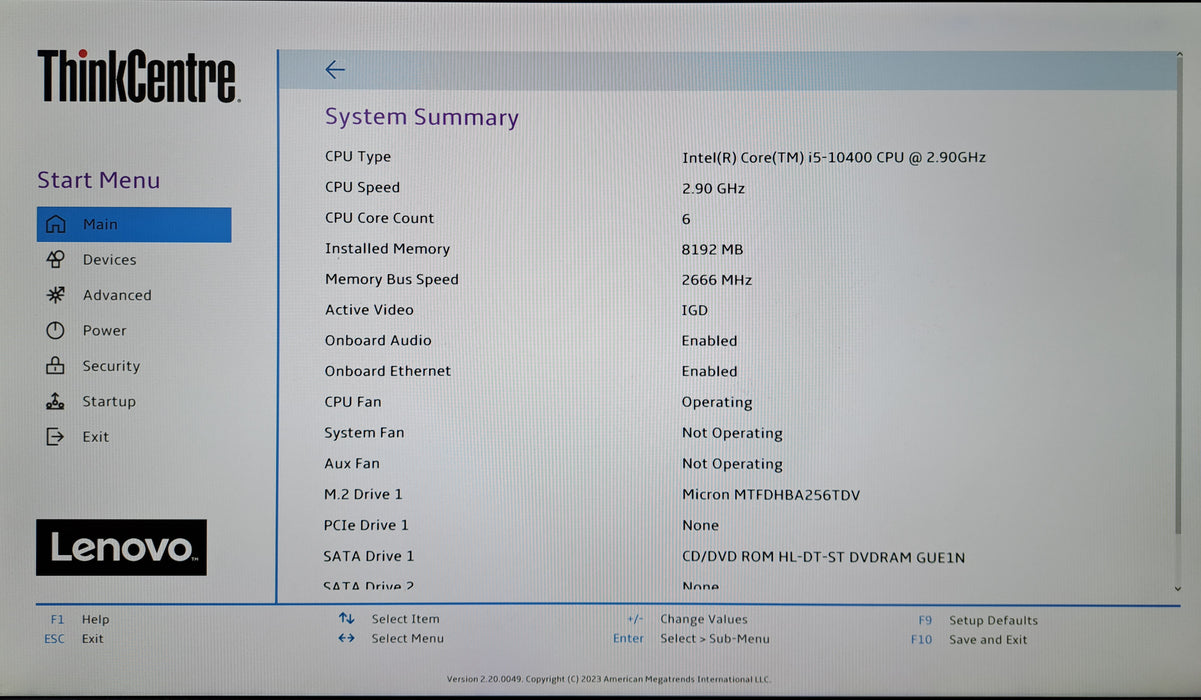
Task: Click the Power icon in Start Menu
Action: (x=56, y=330)
